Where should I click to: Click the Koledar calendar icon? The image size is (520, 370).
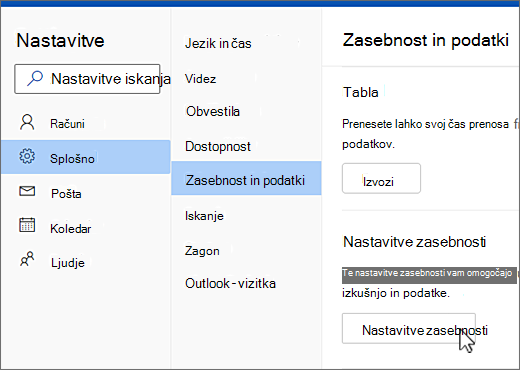click(27, 225)
